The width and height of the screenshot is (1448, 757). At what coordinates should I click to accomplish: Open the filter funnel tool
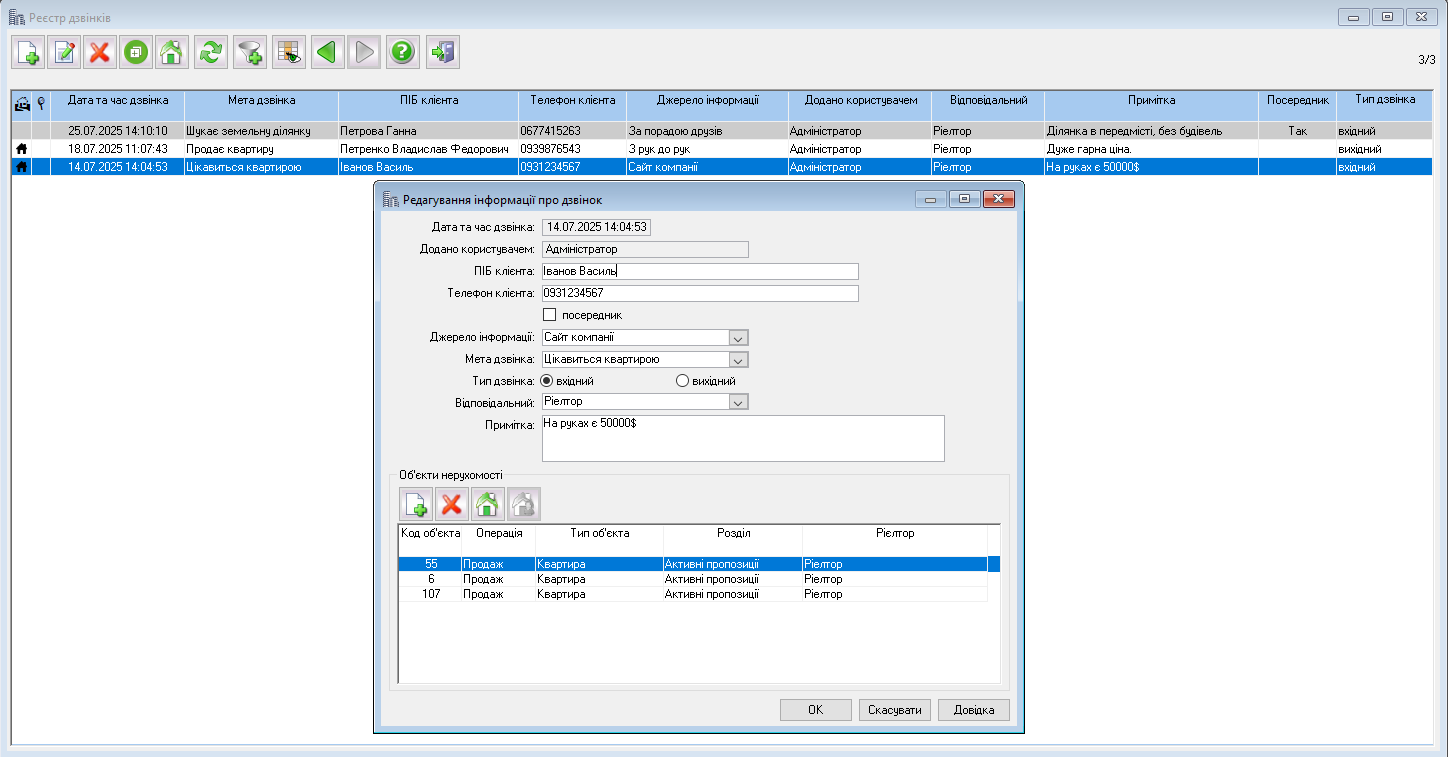click(250, 52)
